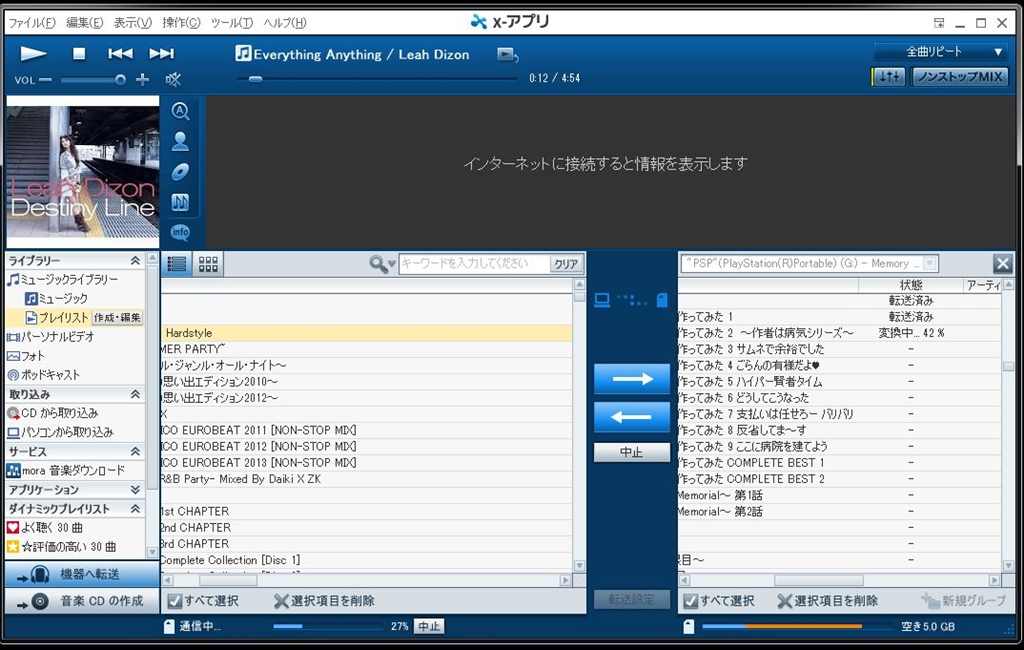Expand the アプリケーション section
Viewport: 1024px width, 650px height.
135,490
